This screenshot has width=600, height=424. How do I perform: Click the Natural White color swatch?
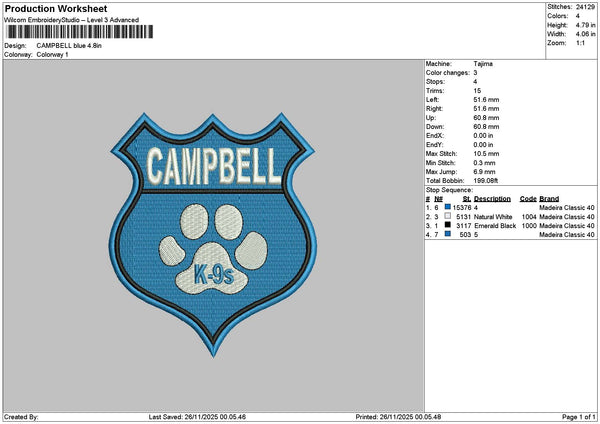tap(447, 216)
